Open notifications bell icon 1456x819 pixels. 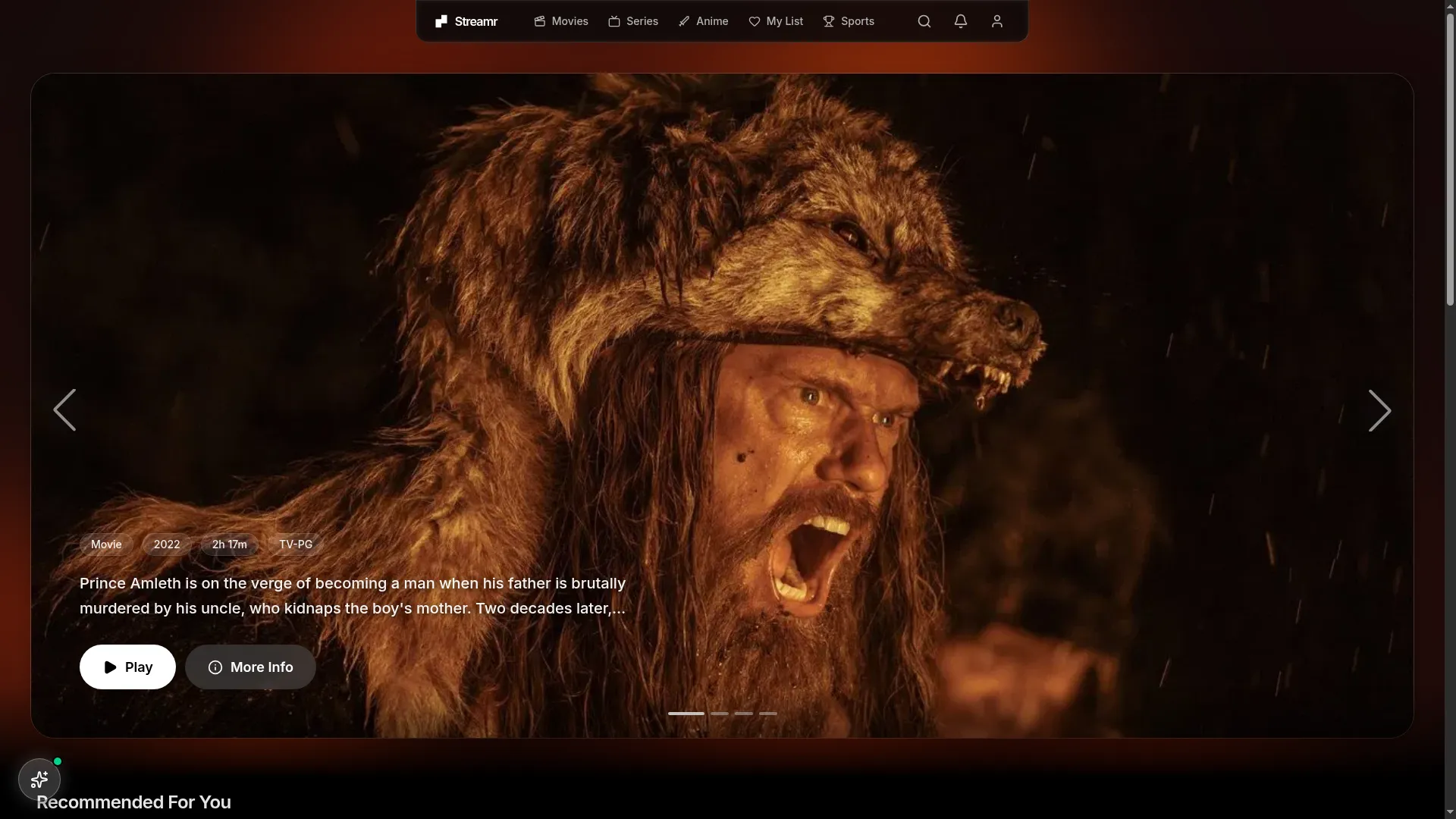point(960,21)
